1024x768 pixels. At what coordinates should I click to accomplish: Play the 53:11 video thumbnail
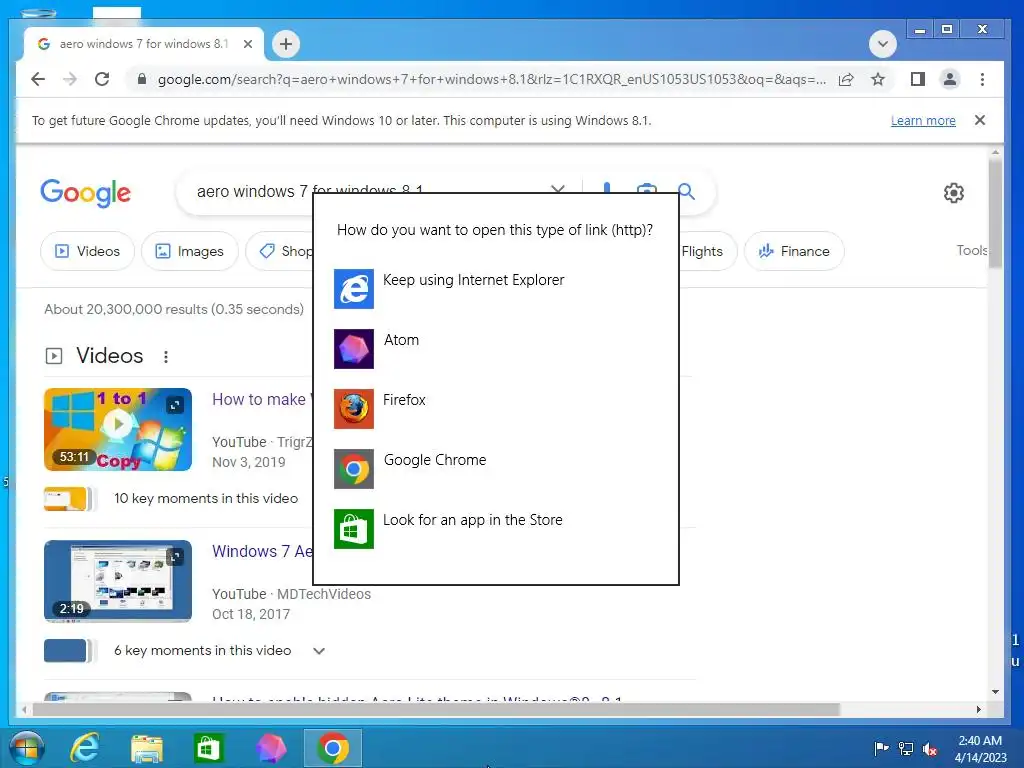click(118, 429)
